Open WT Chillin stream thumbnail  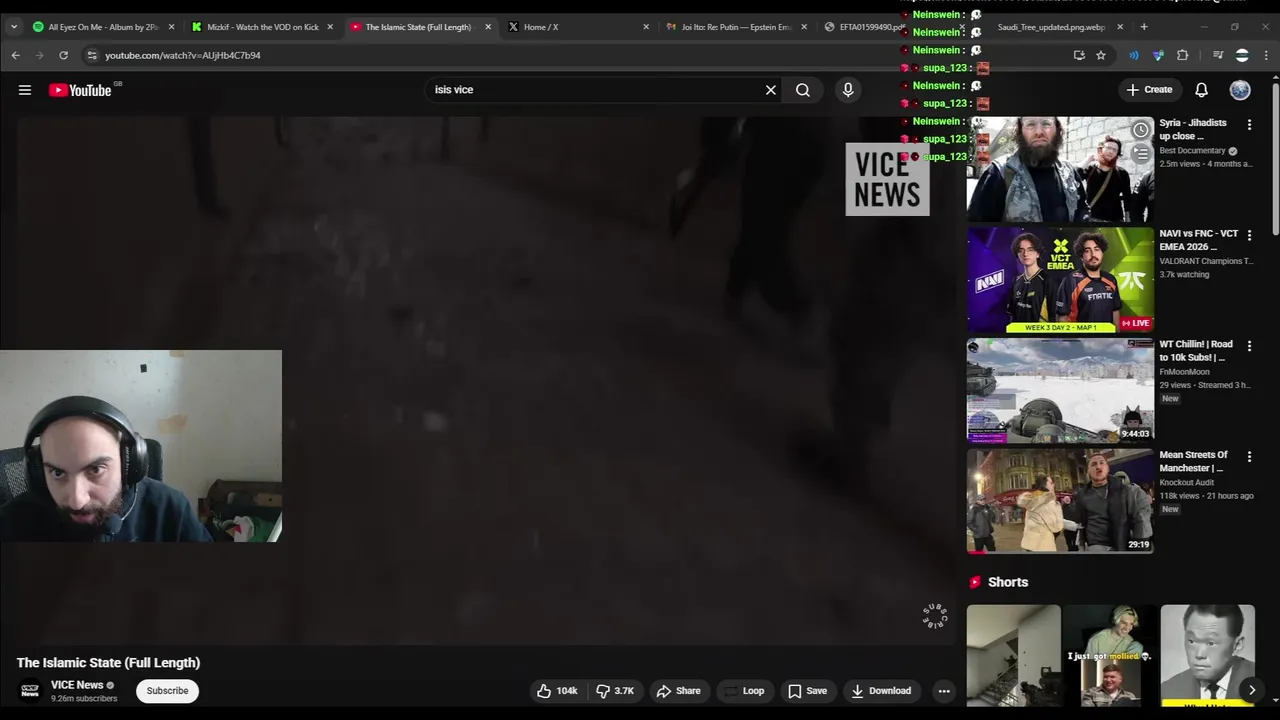click(1060, 390)
